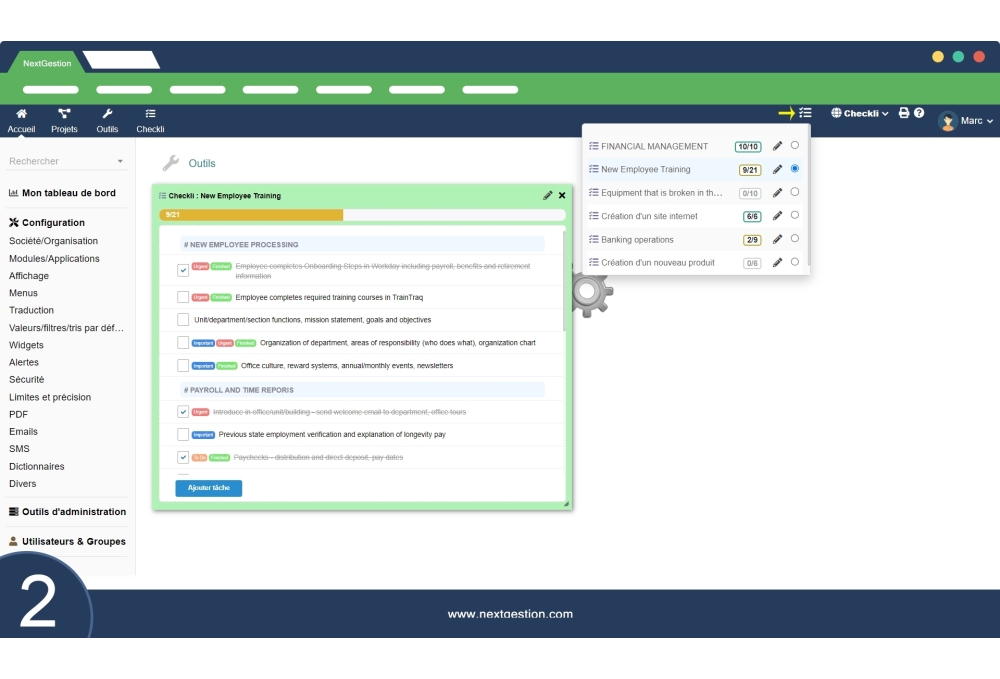
Task: Click the Outils wrench icon in navbar
Action: [106, 115]
